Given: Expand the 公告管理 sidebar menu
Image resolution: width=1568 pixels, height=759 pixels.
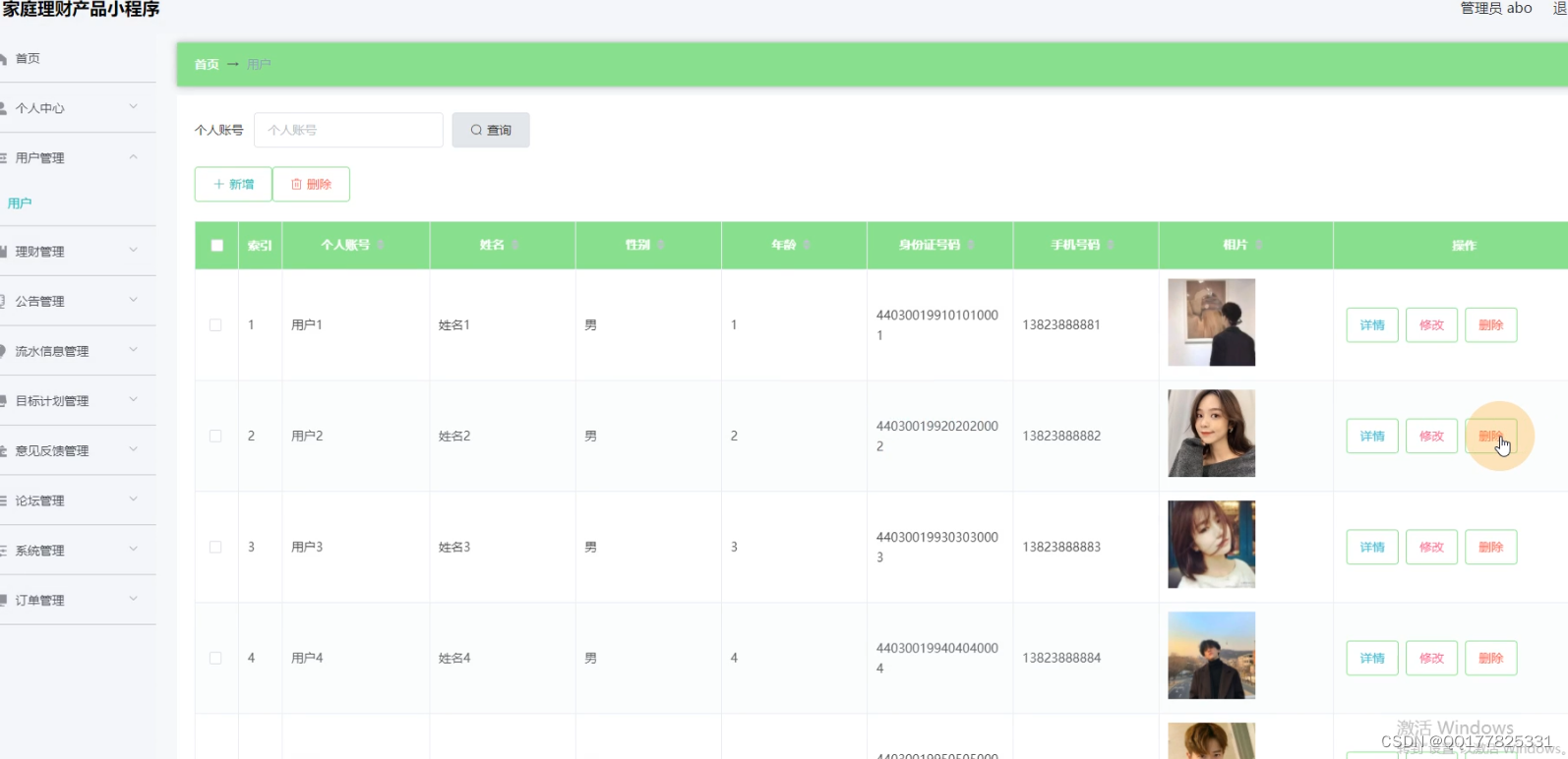Looking at the screenshot, I should click(x=77, y=301).
